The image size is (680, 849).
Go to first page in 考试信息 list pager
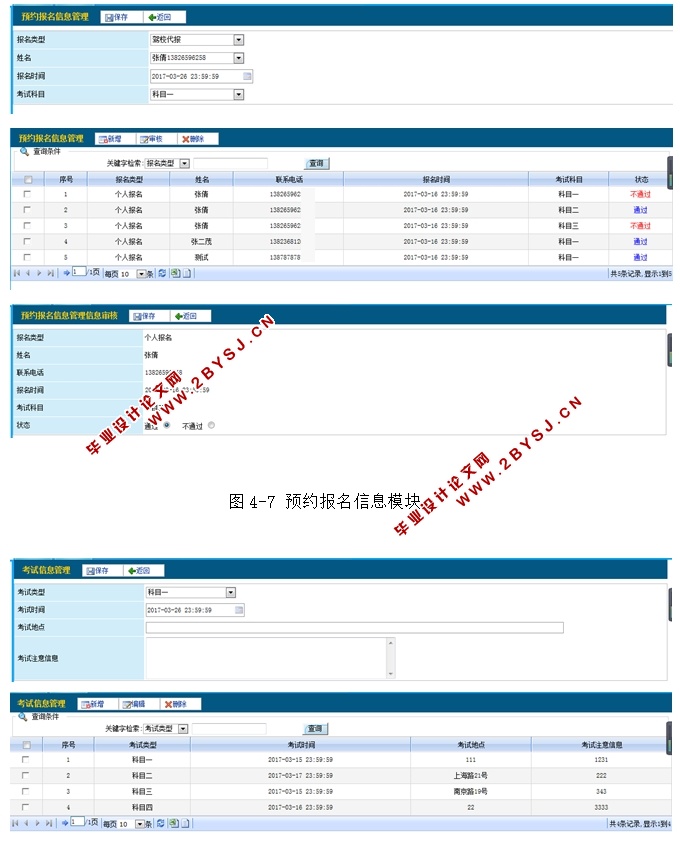point(15,824)
